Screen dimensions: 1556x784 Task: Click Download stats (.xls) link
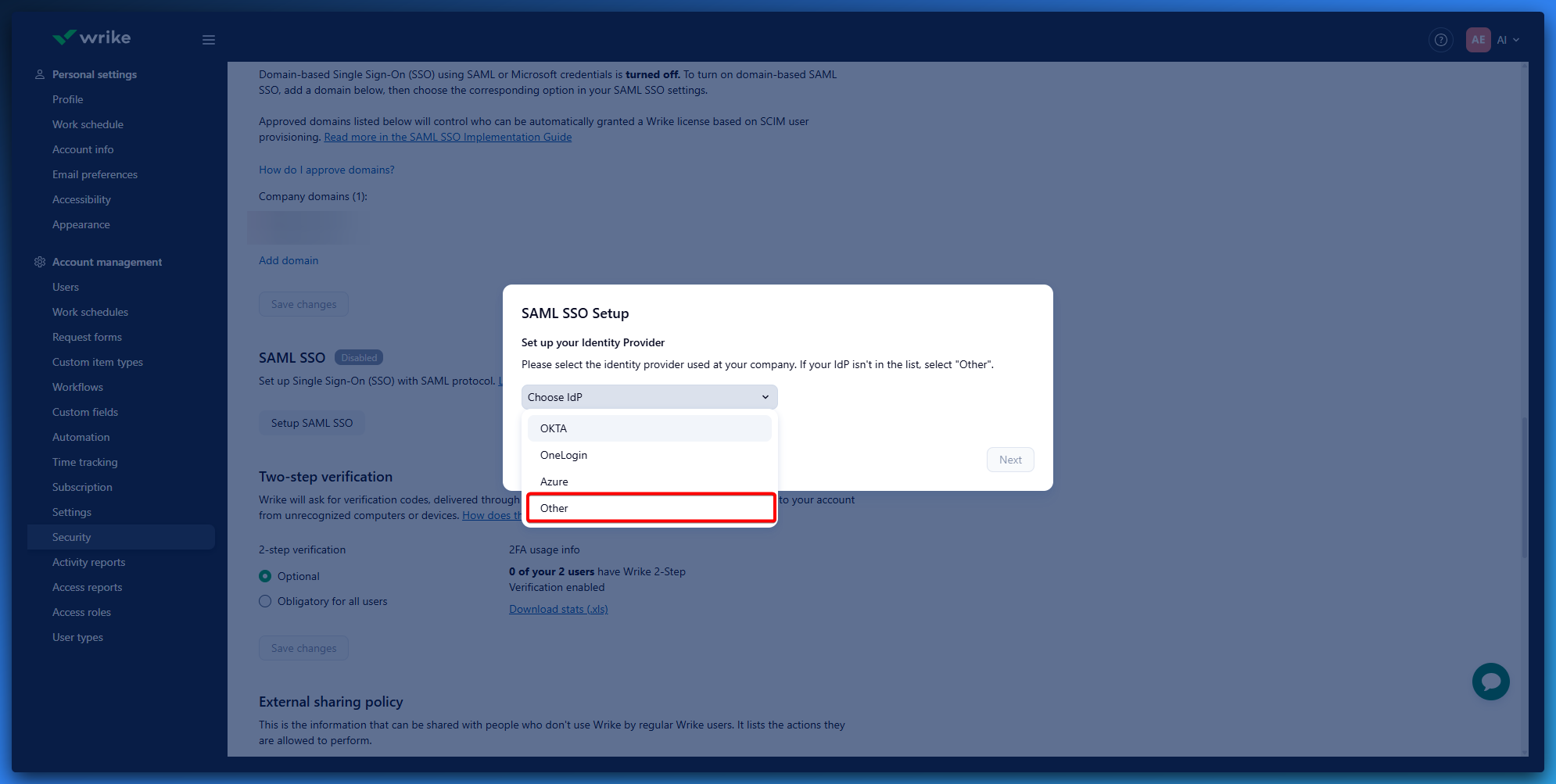click(558, 609)
